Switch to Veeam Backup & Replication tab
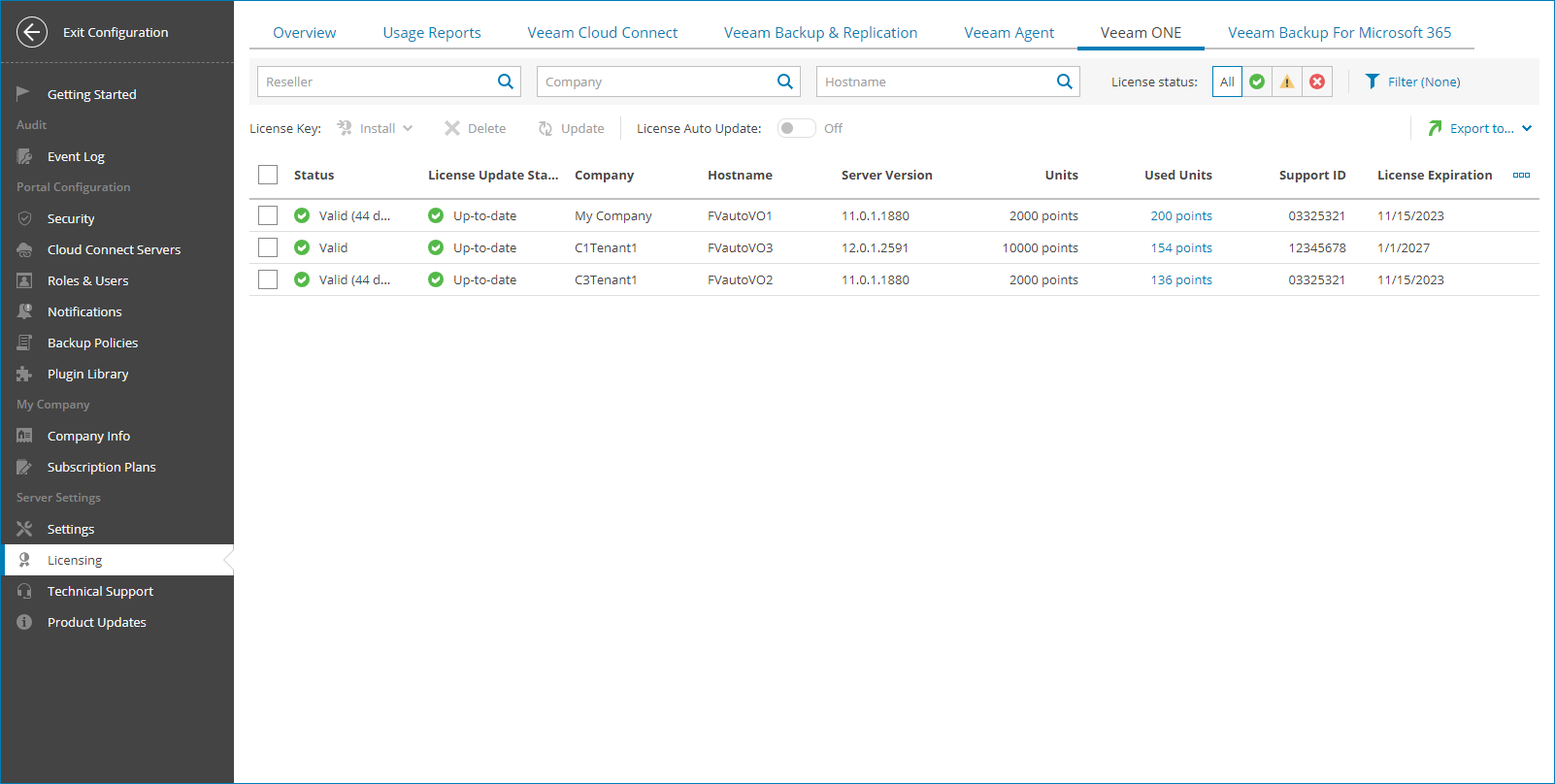This screenshot has width=1555, height=784. (x=820, y=32)
